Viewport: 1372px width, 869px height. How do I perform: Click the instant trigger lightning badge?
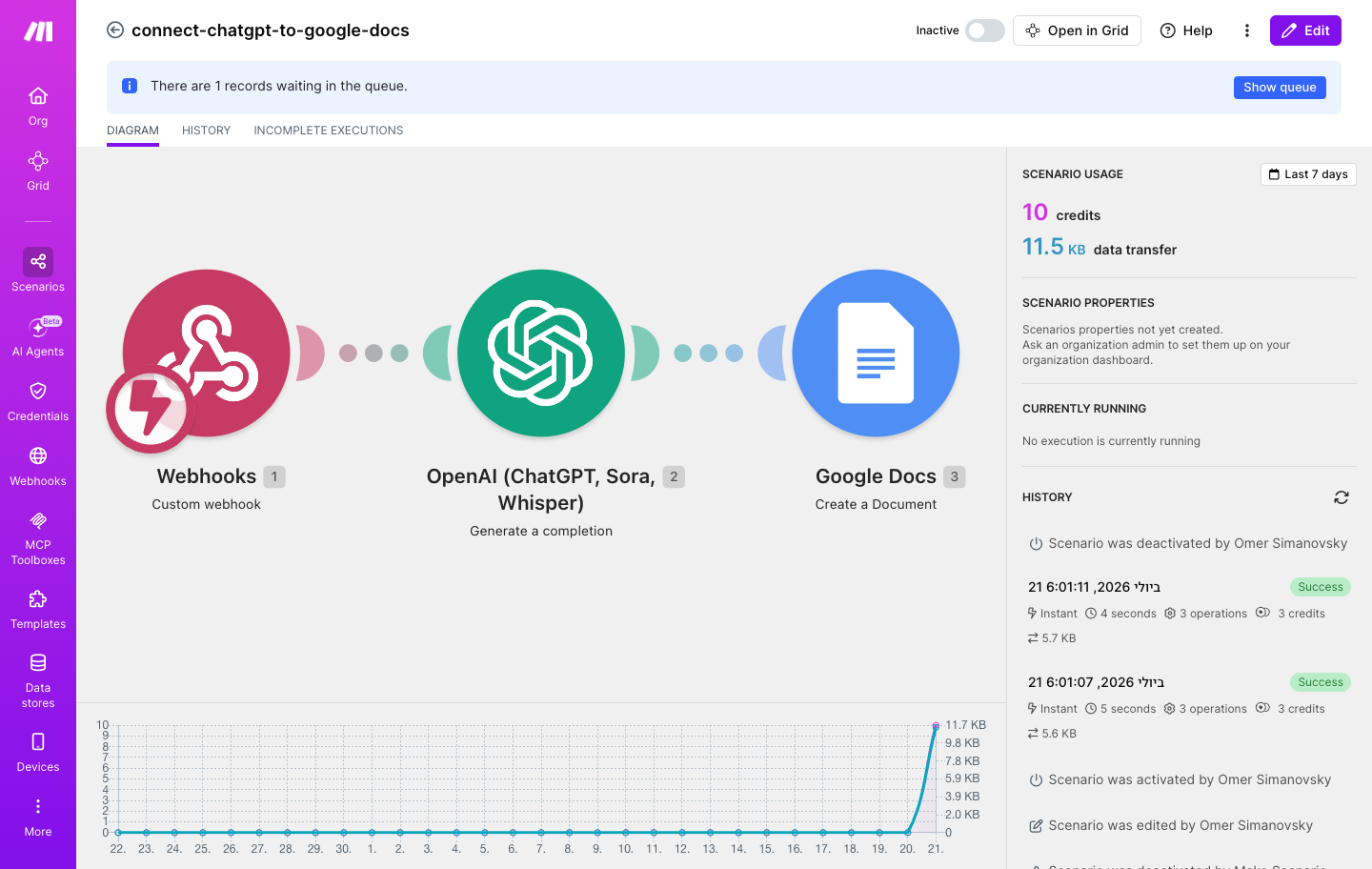(x=151, y=410)
